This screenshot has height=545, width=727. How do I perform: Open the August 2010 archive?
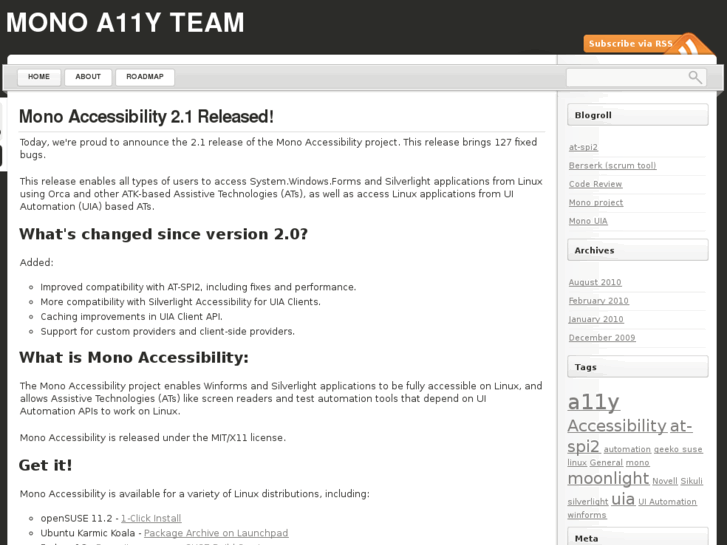point(595,282)
